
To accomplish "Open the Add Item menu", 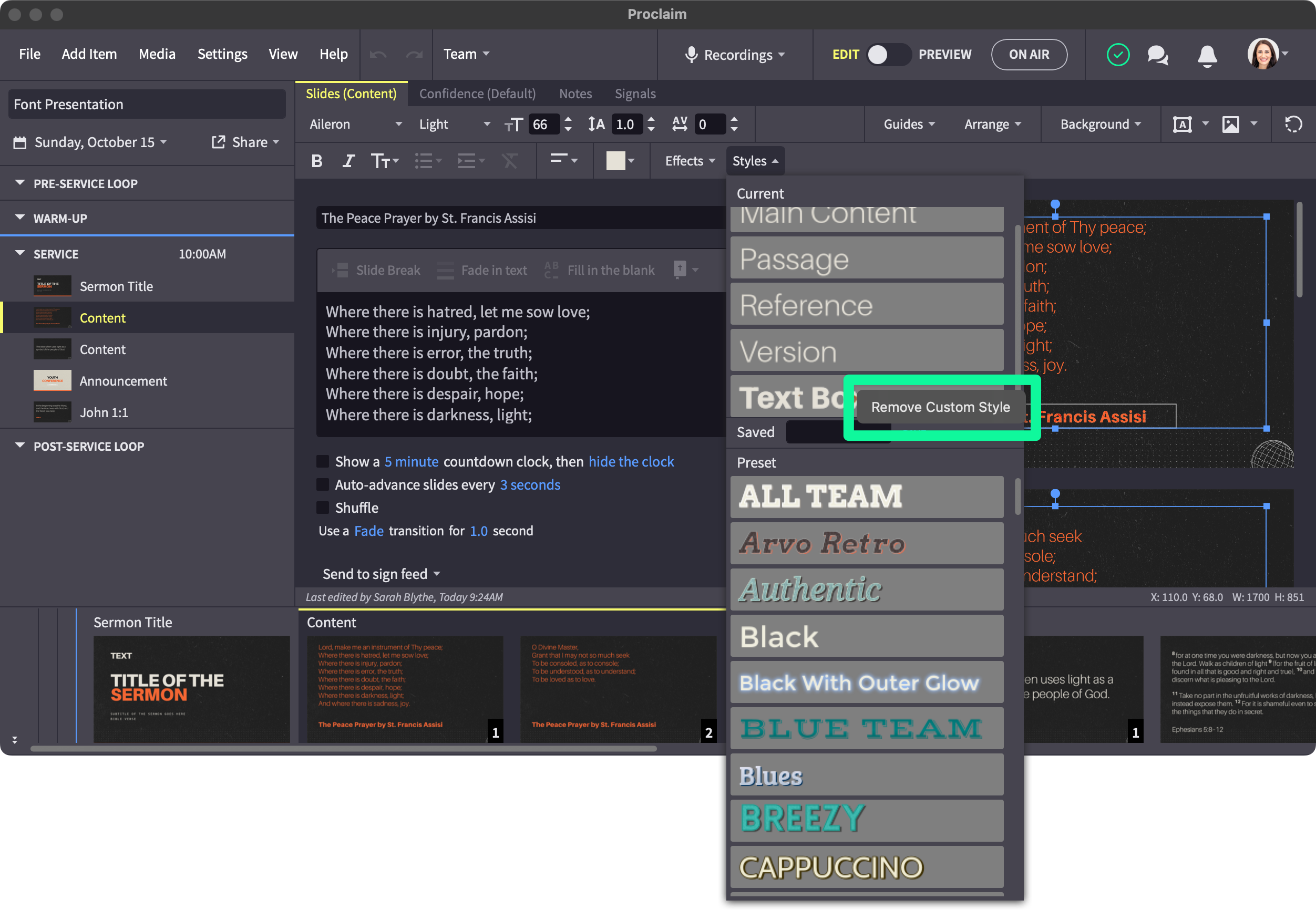I will click(89, 54).
